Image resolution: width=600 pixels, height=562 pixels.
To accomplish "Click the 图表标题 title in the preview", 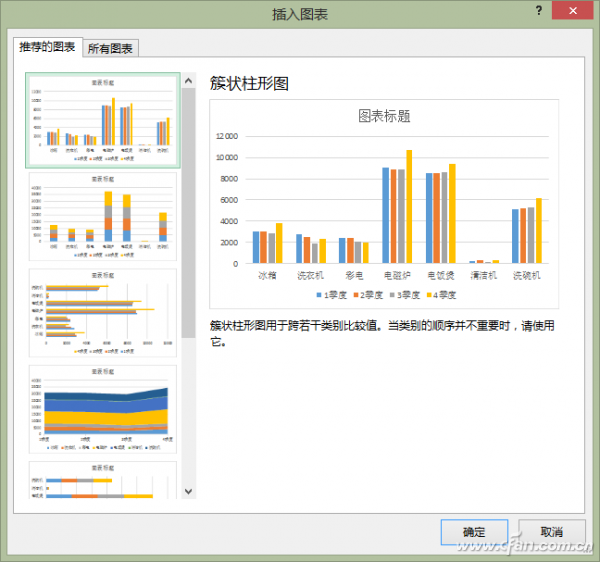I will coord(384,116).
